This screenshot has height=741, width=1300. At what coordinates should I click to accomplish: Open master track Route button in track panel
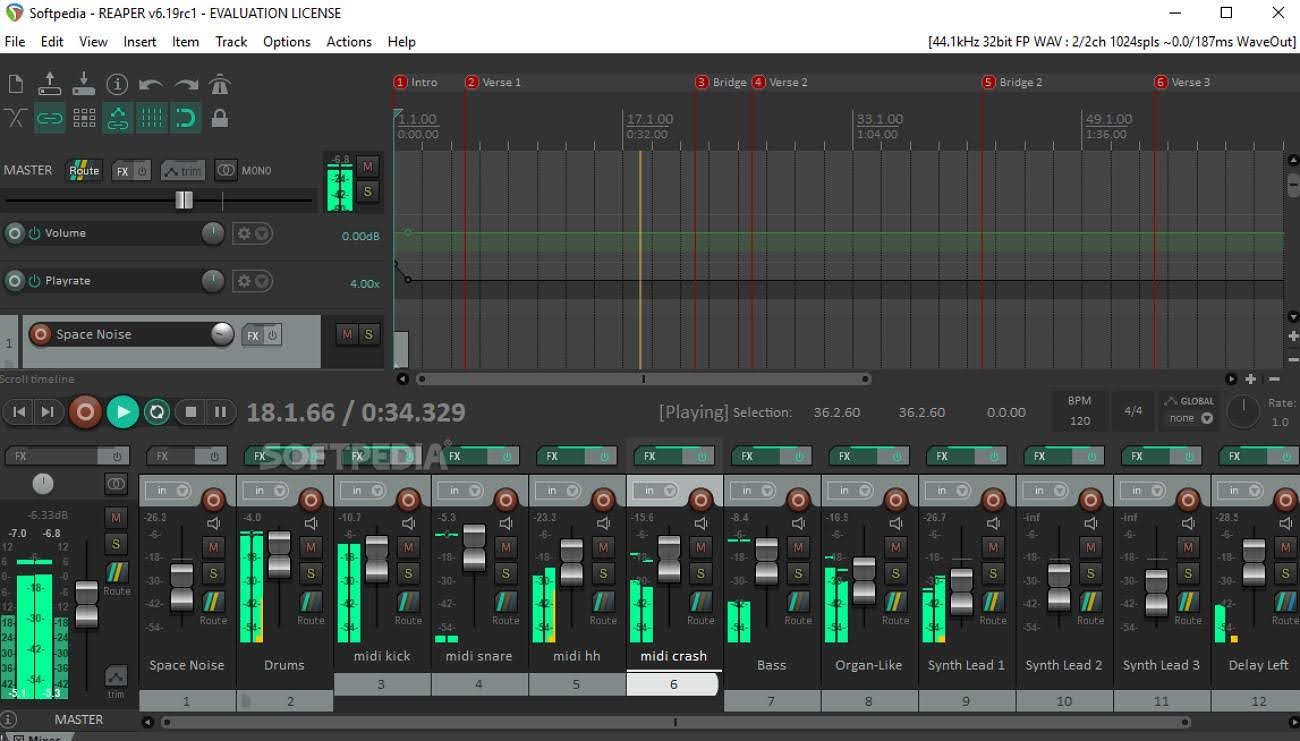coord(84,170)
